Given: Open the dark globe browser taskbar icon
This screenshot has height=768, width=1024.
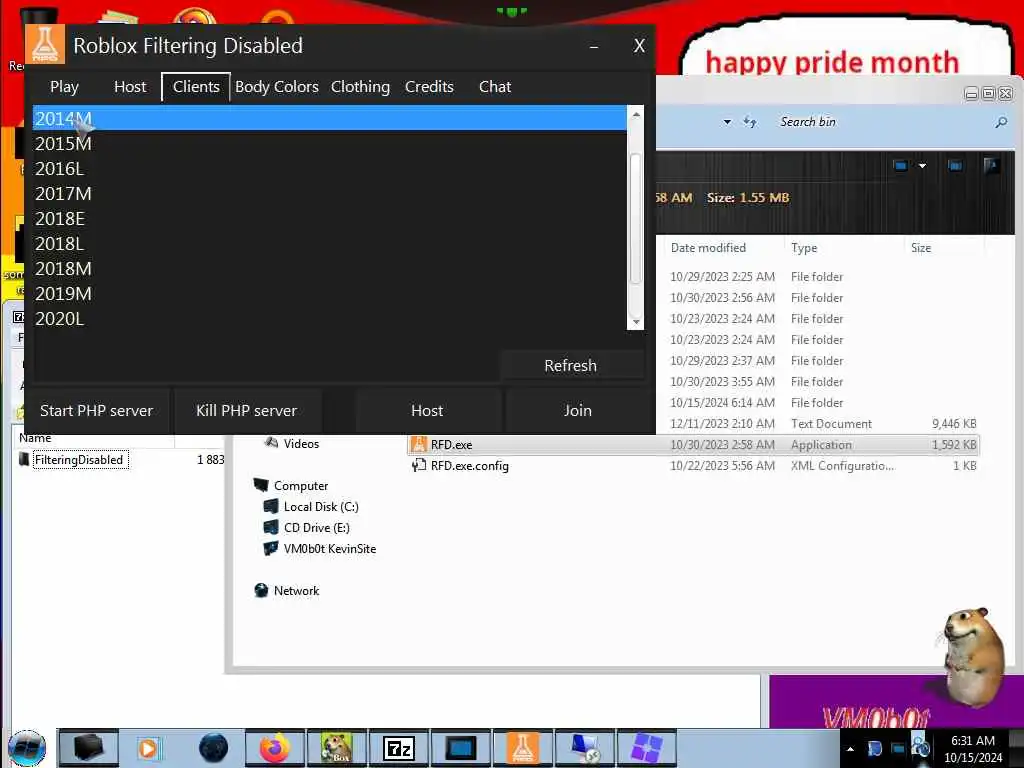Looking at the screenshot, I should [x=214, y=748].
